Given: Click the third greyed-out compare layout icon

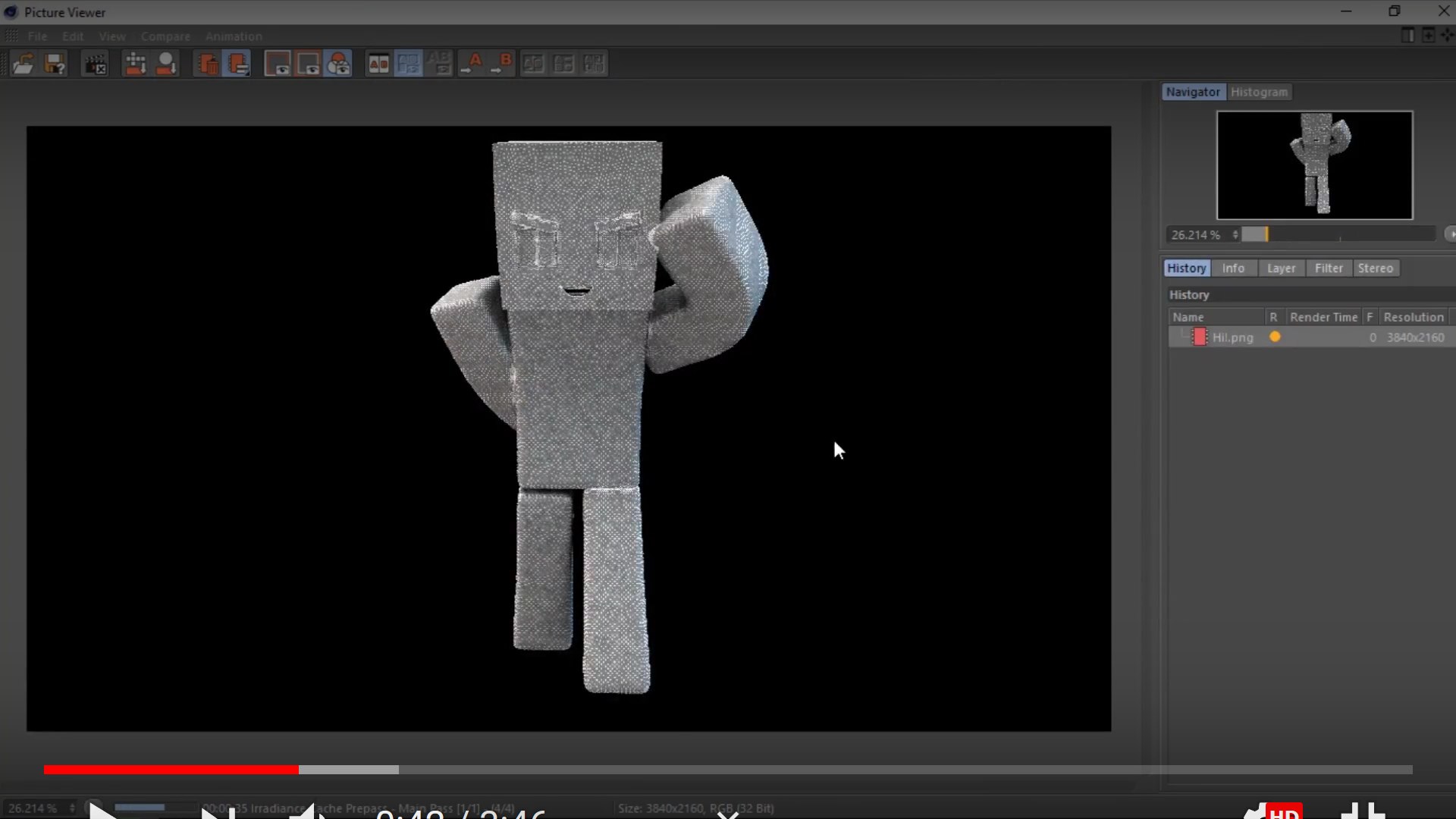Looking at the screenshot, I should [x=594, y=64].
